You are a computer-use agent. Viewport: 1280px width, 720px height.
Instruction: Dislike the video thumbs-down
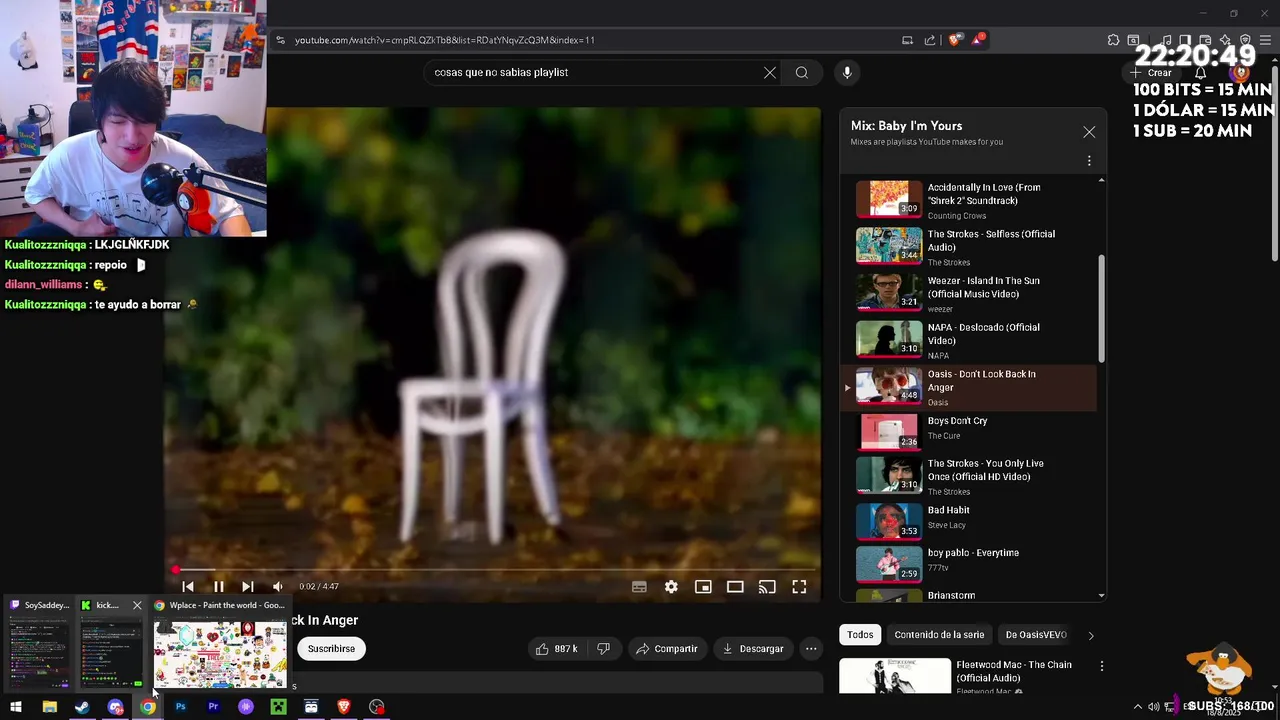[603, 649]
